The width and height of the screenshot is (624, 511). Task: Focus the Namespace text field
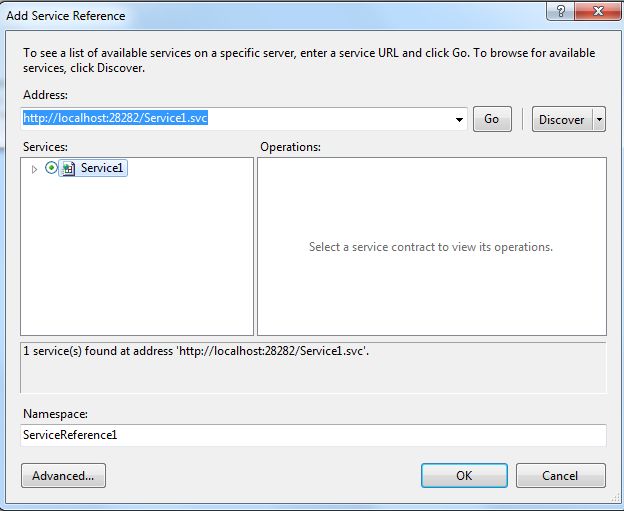pyautogui.click(x=312, y=435)
